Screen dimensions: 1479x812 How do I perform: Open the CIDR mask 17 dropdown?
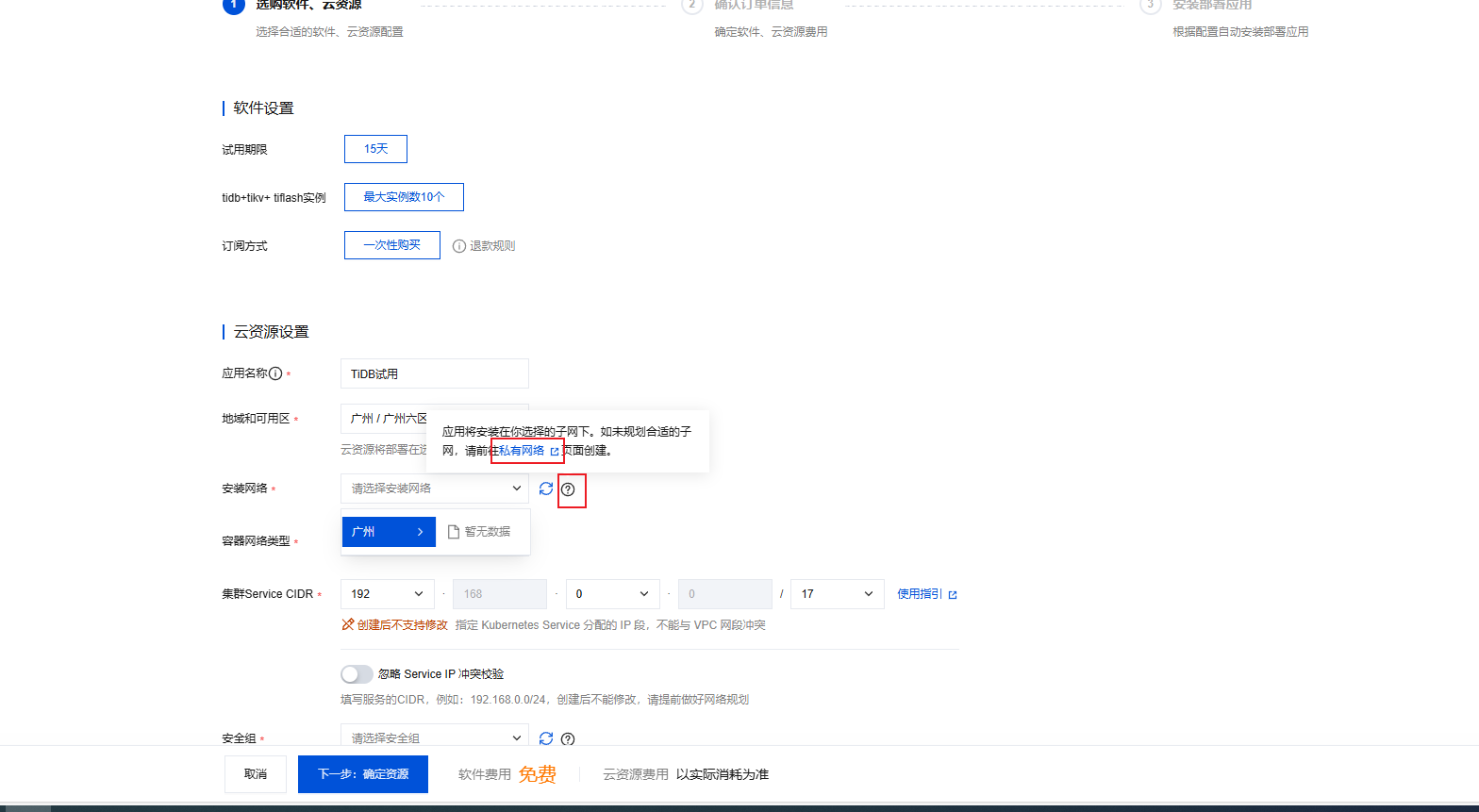837,594
